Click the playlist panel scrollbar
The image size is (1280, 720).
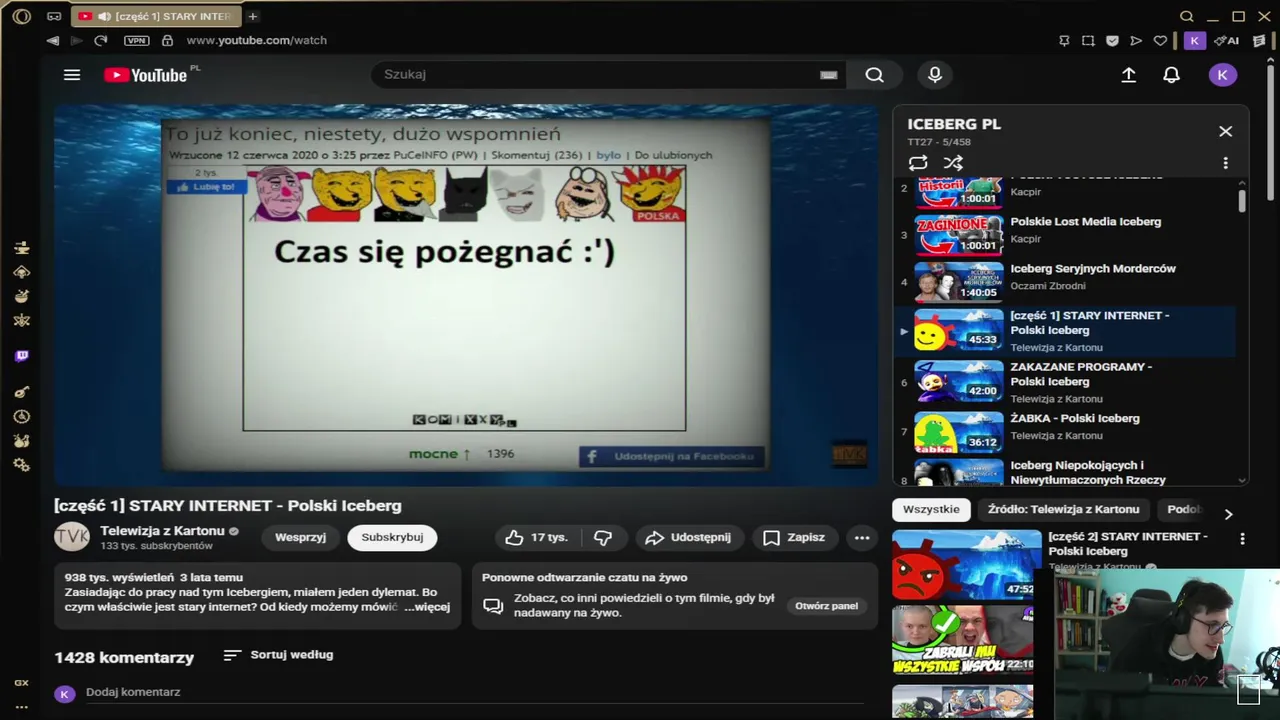point(1242,201)
